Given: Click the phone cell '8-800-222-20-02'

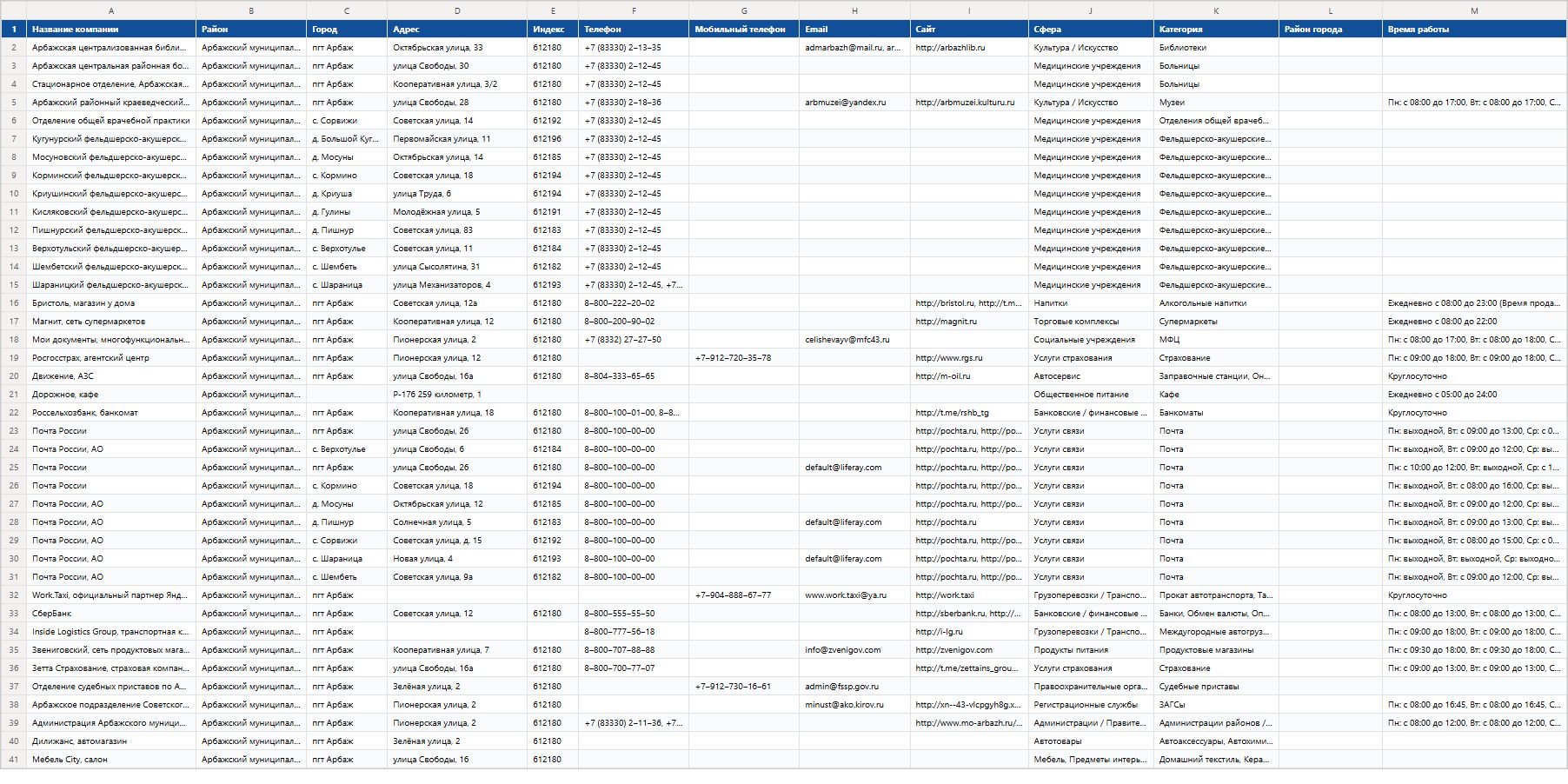Looking at the screenshot, I should 634,303.
